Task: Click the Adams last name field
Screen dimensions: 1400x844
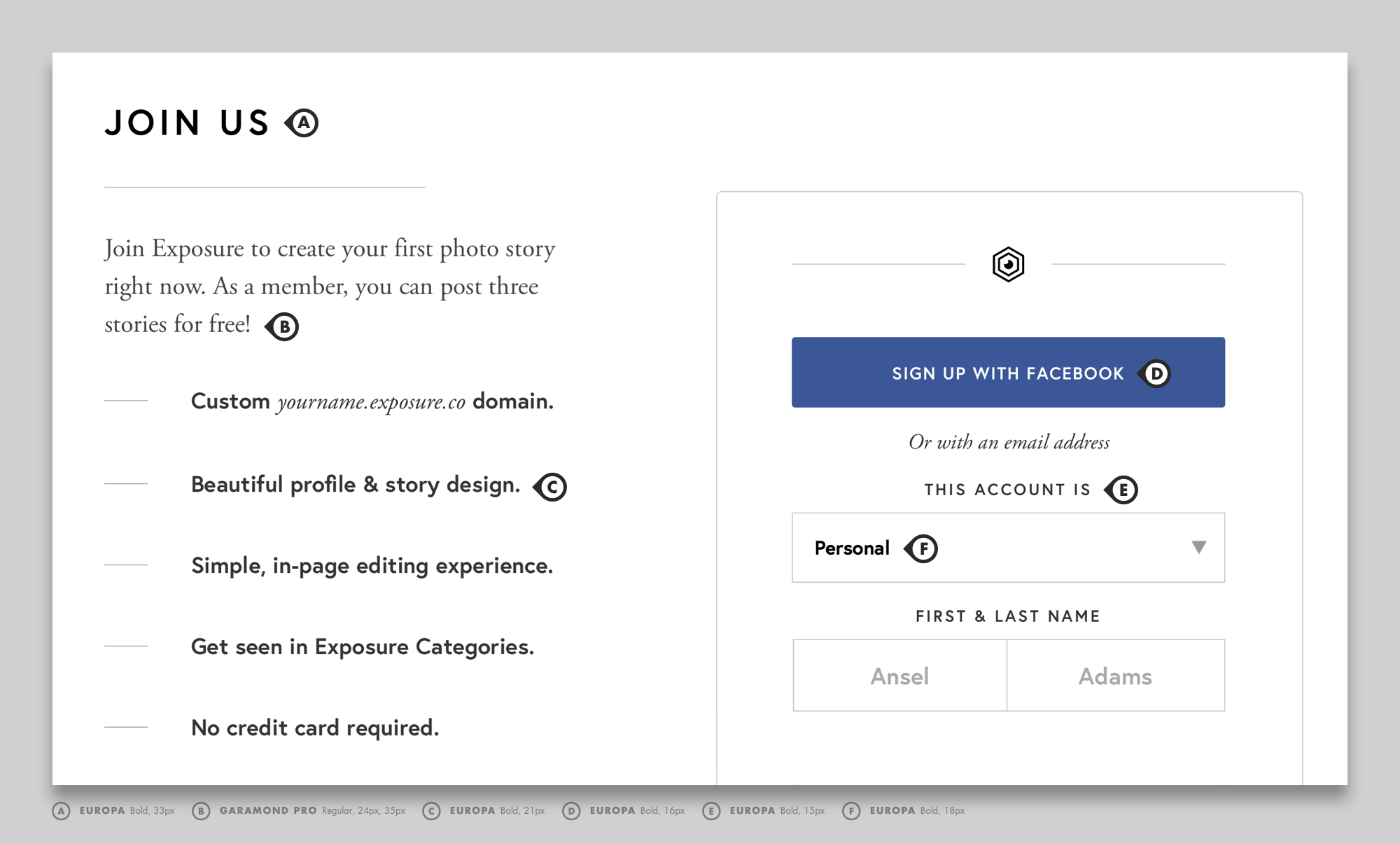Action: pyautogui.click(x=1115, y=676)
